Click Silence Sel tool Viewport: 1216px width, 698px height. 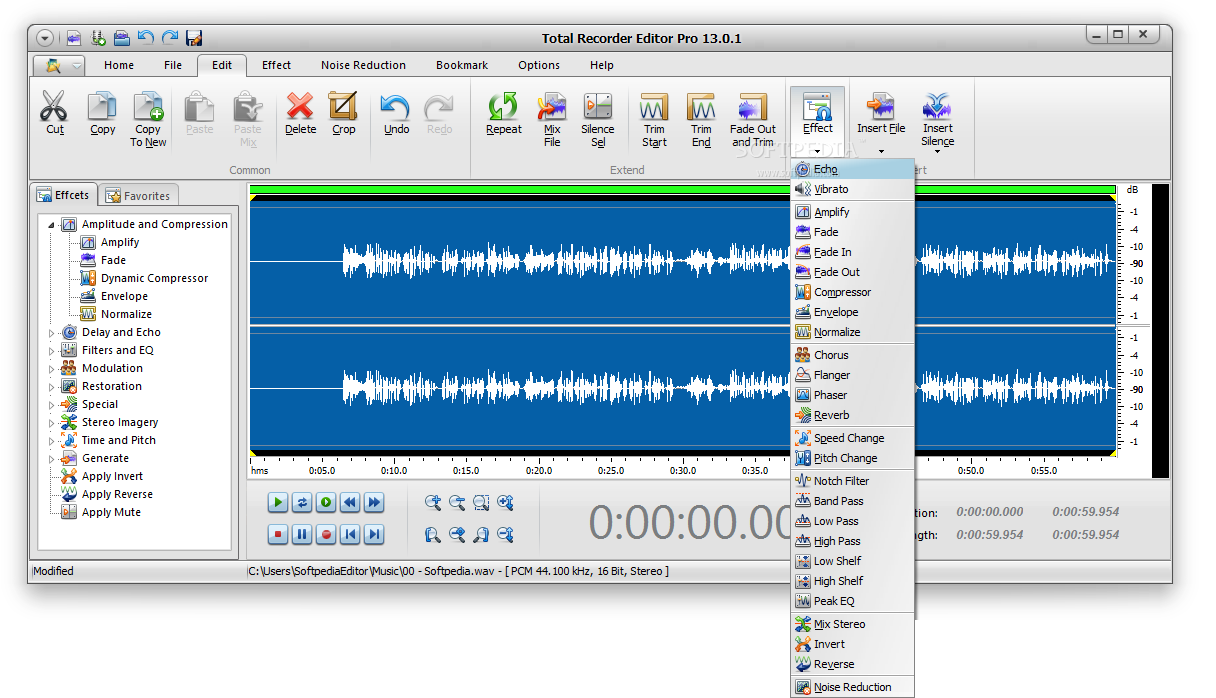coord(598,120)
